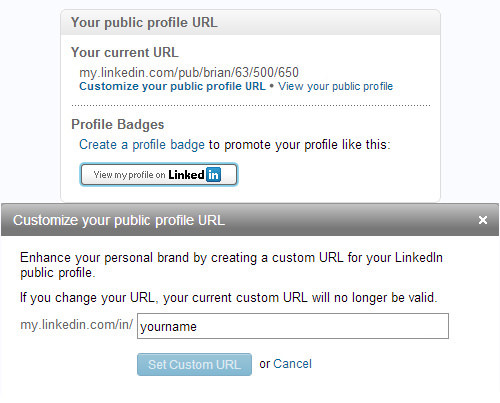Click the 'Linked' wordmark in the badge
Viewport: 500px width, 403px height.
coord(186,175)
